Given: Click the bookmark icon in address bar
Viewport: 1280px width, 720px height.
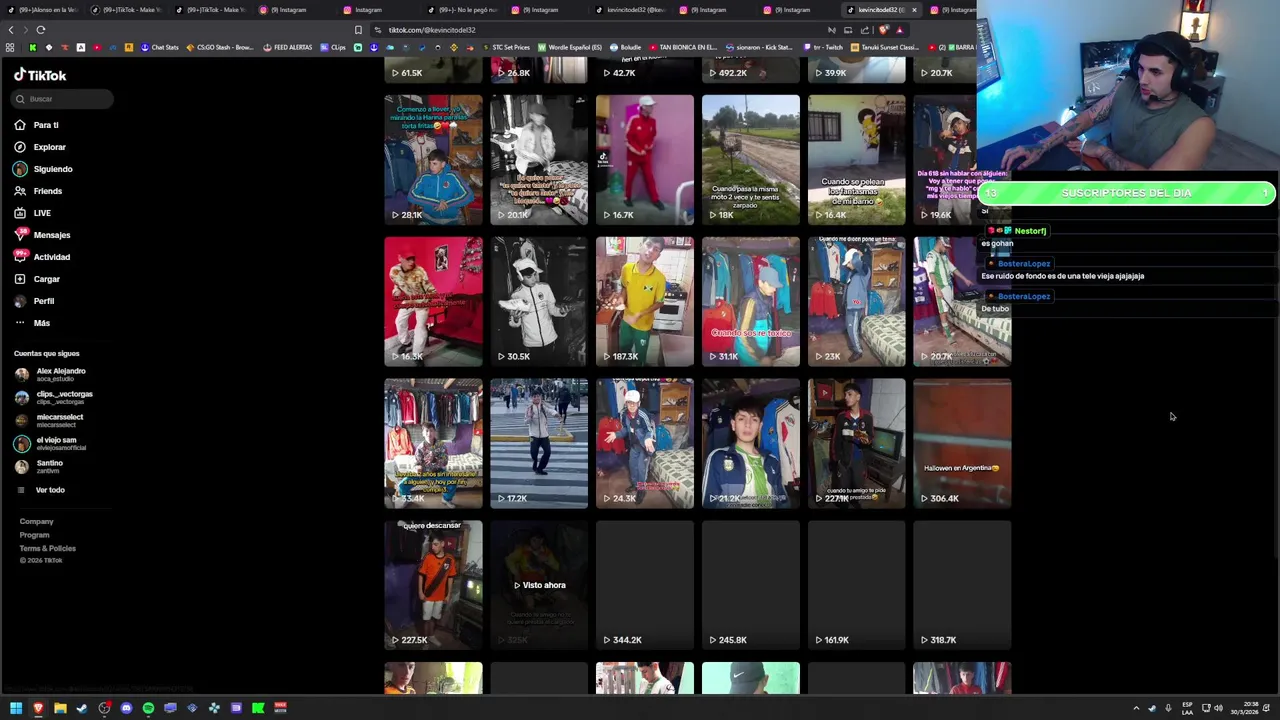Looking at the screenshot, I should [x=358, y=30].
